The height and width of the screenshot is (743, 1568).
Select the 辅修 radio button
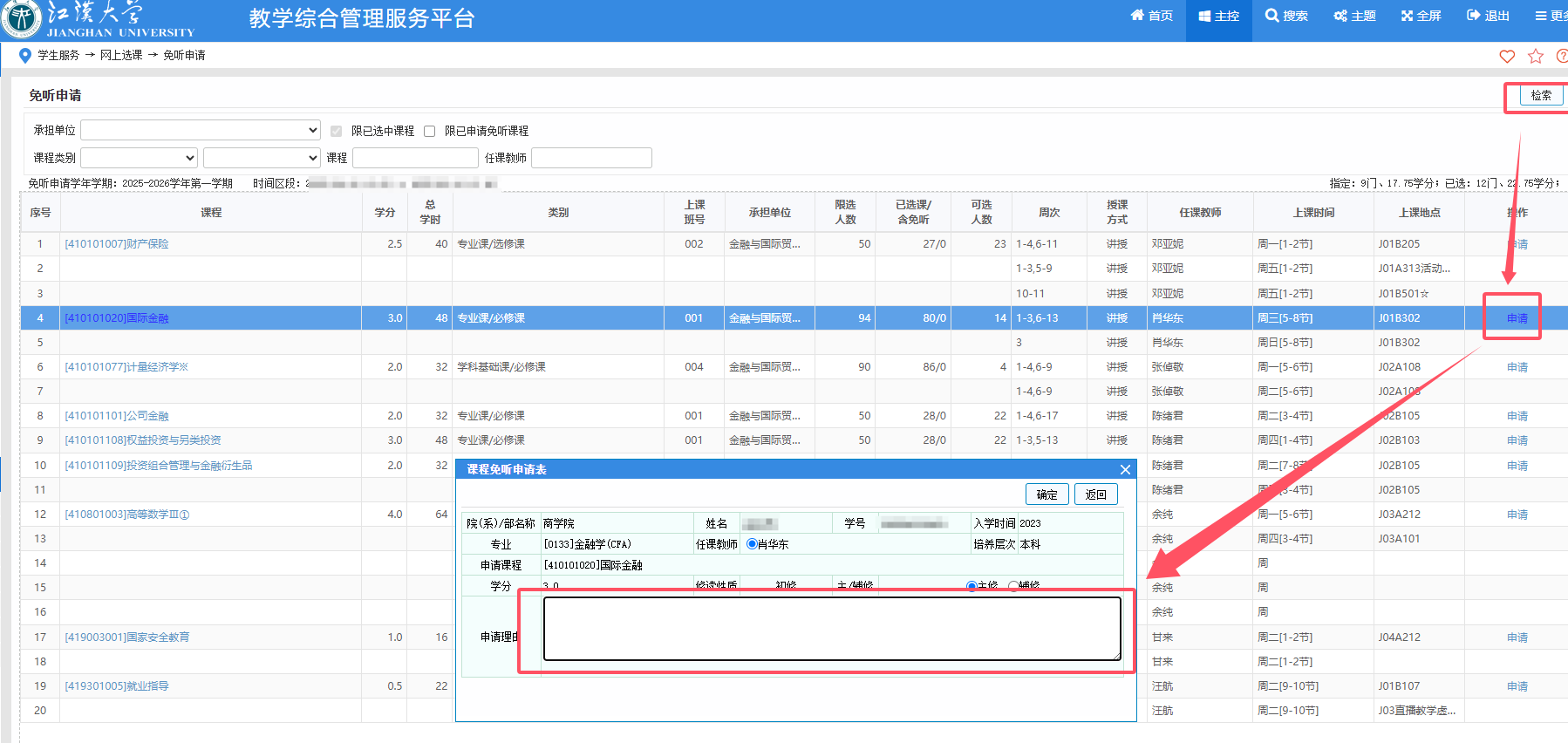pyautogui.click(x=1013, y=586)
